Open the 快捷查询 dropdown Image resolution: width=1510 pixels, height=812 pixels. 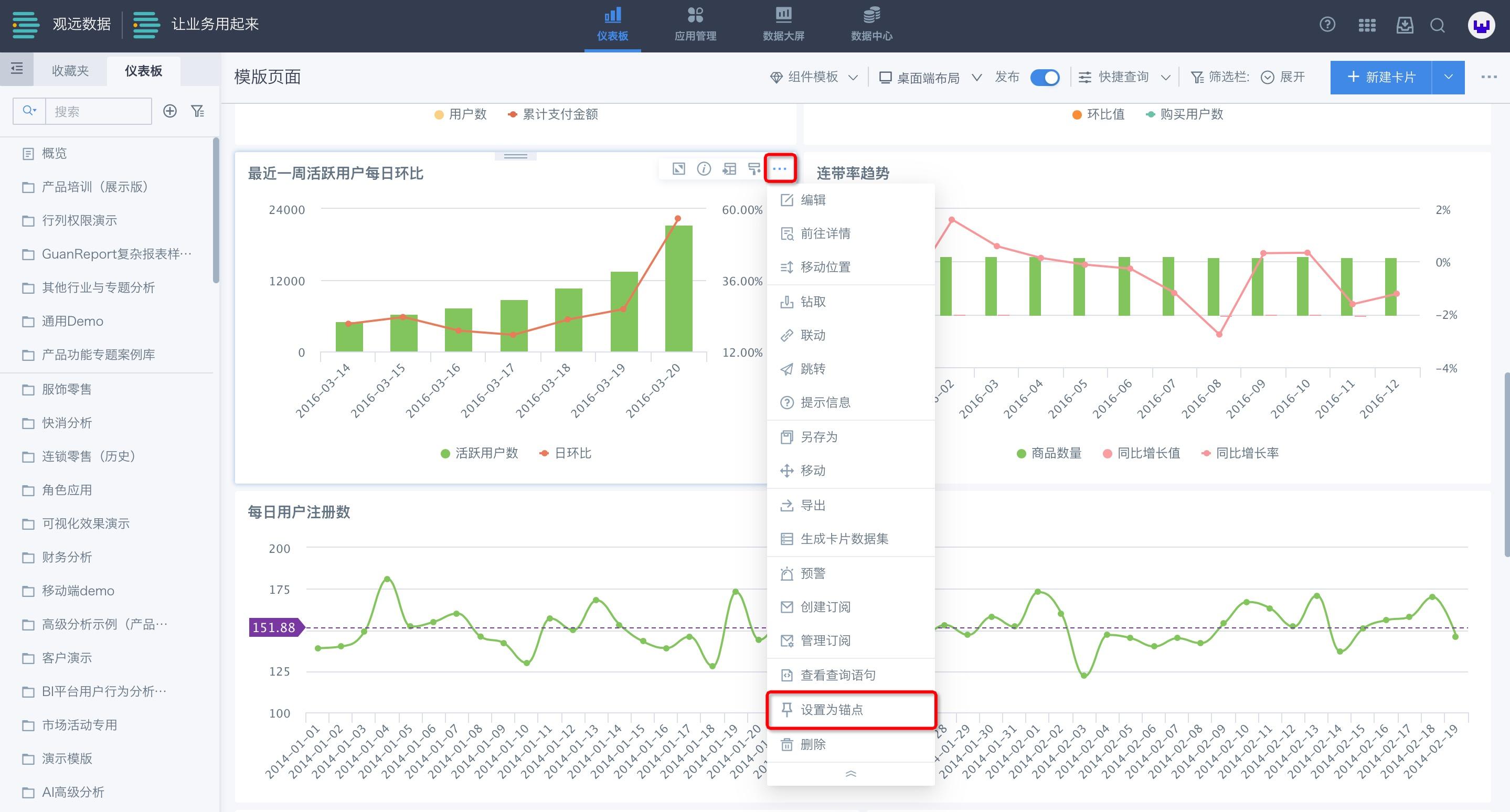[1124, 77]
